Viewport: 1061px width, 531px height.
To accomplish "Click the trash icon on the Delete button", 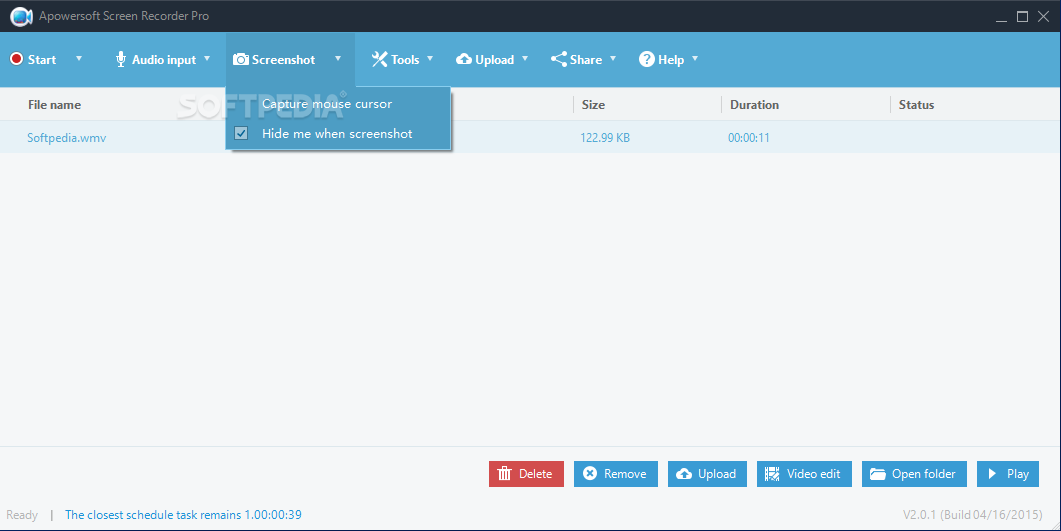I will tap(505, 474).
